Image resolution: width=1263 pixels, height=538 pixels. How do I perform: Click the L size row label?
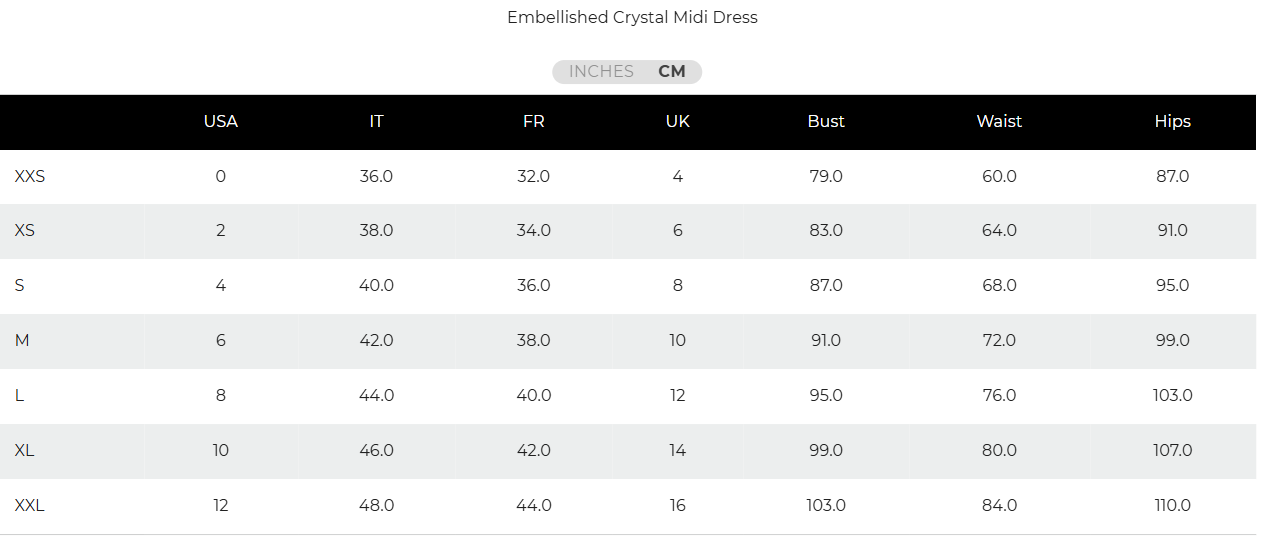pyautogui.click(x=20, y=395)
